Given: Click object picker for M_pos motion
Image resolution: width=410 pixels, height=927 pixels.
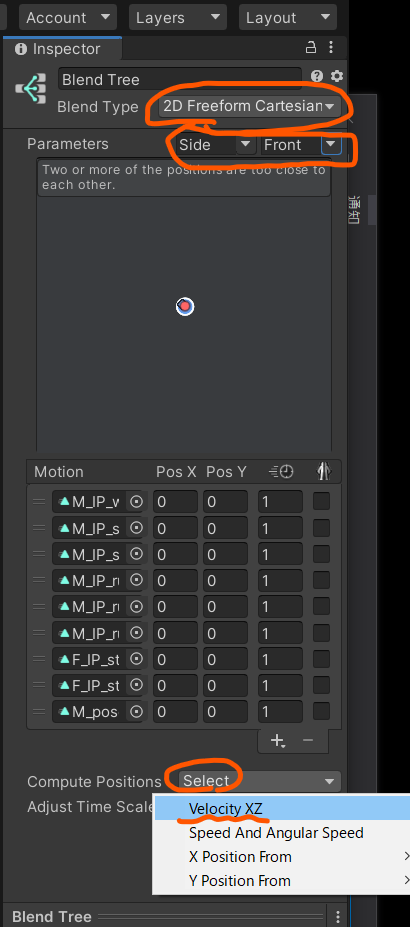Looking at the screenshot, I should point(136,711).
